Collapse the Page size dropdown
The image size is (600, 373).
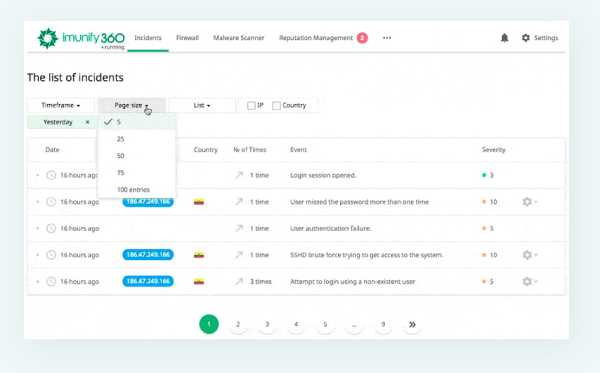(x=132, y=105)
